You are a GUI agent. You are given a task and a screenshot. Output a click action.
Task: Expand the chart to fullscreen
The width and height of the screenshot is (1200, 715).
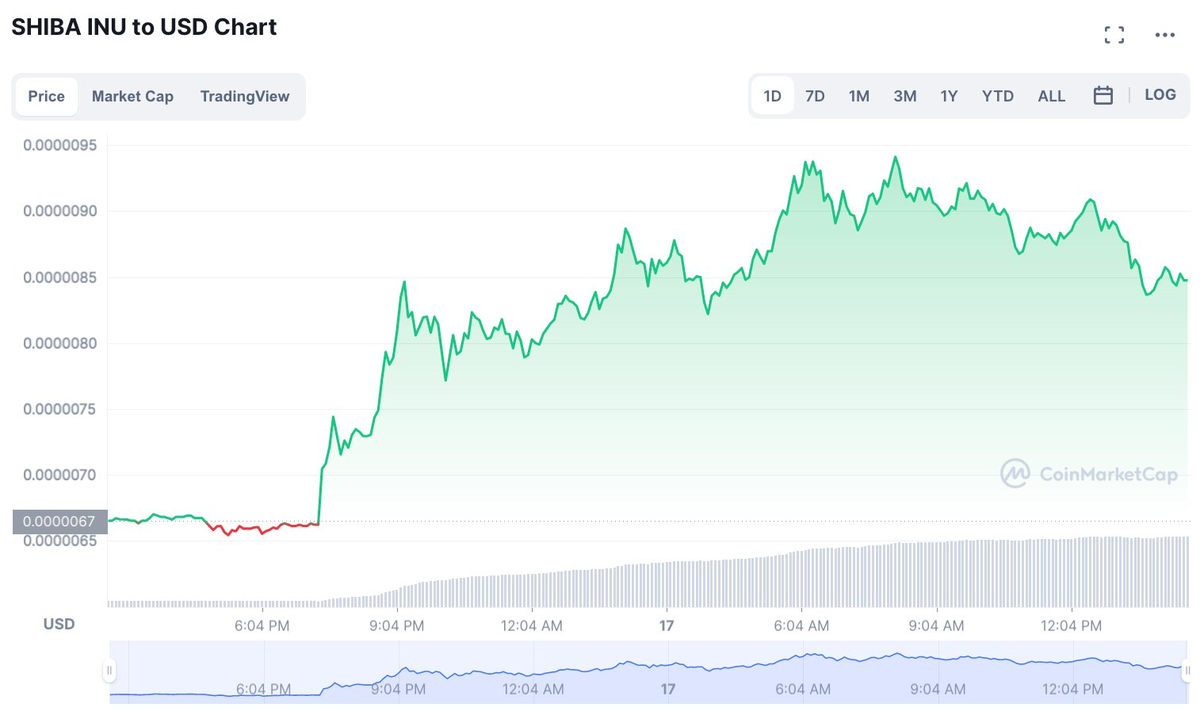click(1114, 34)
